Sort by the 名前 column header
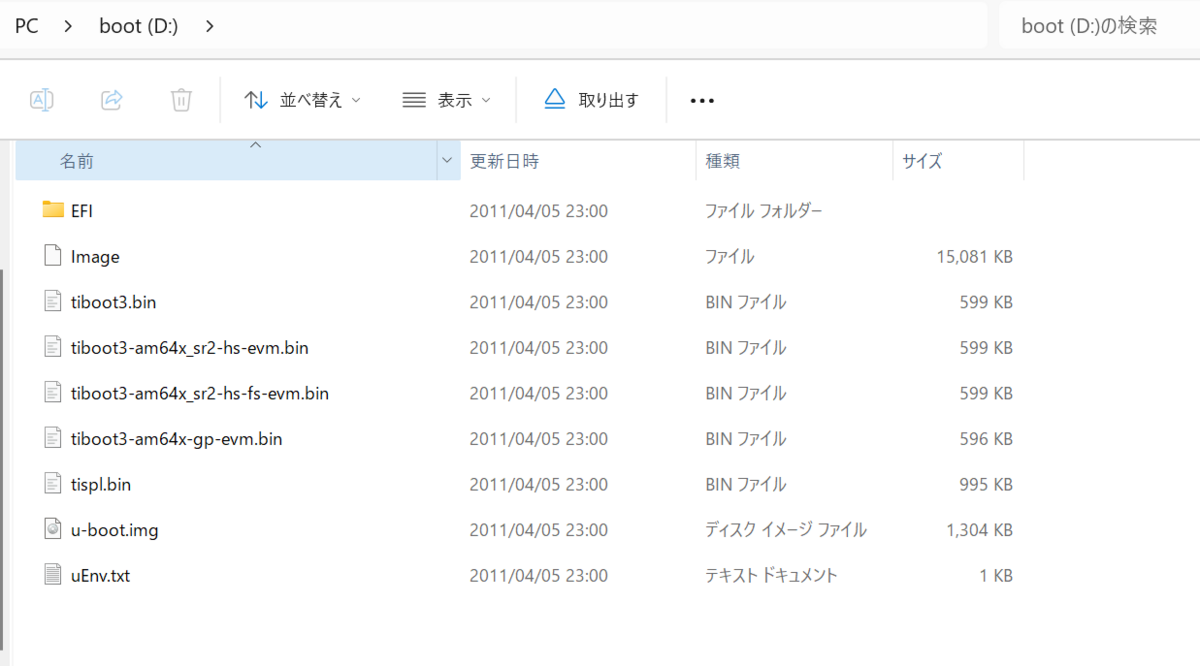The height and width of the screenshot is (666, 1200). coord(228,161)
